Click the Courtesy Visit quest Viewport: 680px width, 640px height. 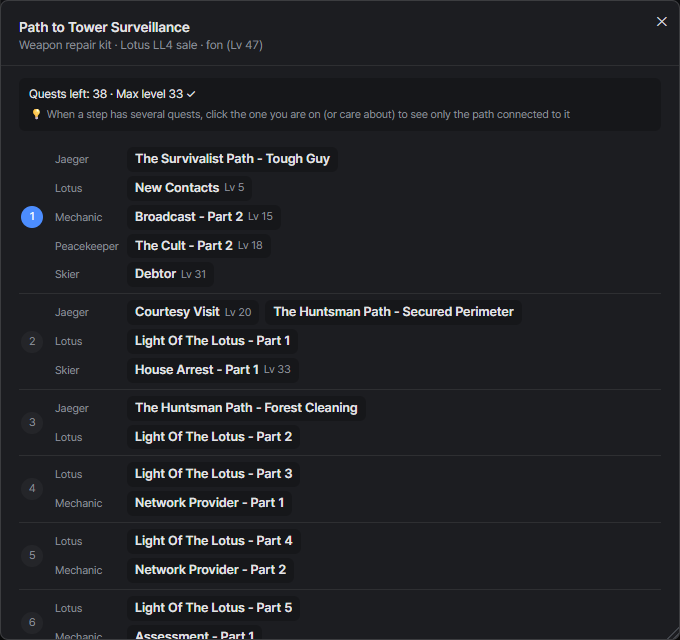point(193,312)
